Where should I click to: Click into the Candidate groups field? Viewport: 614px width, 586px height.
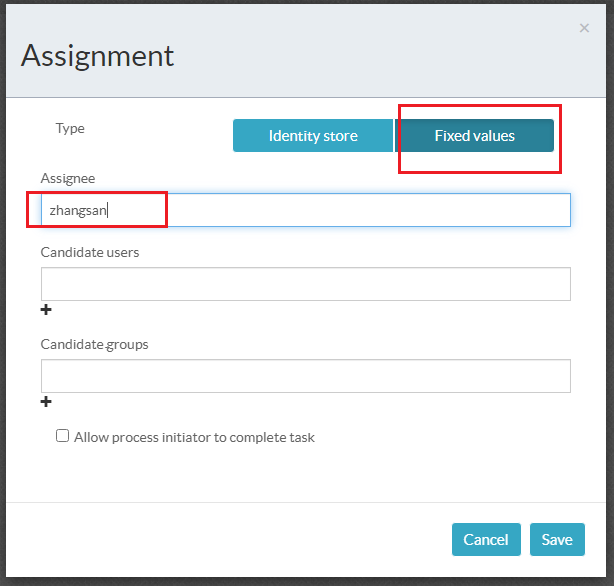coord(305,376)
